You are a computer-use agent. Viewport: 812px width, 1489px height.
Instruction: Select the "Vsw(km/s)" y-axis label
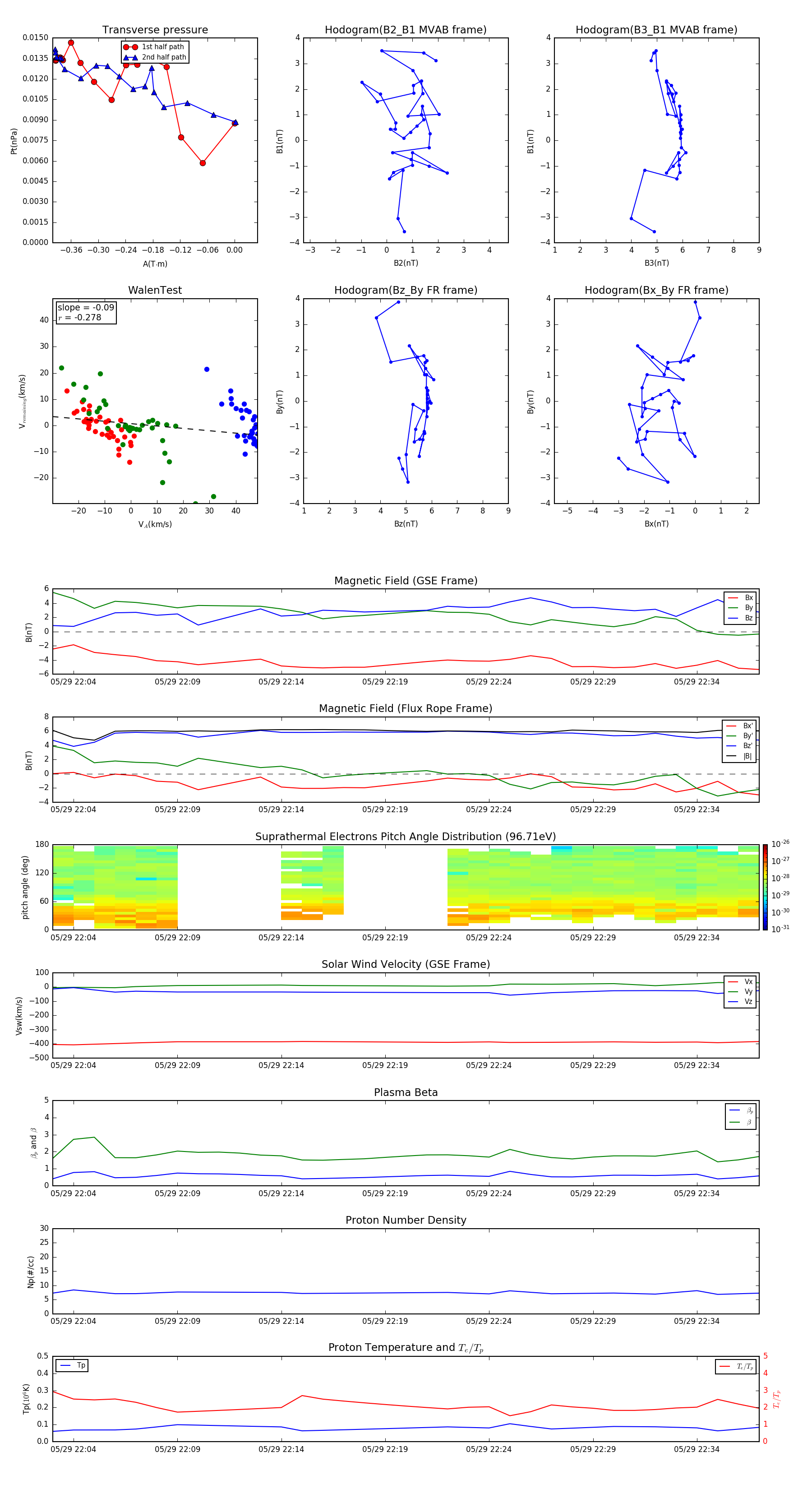19,1016
